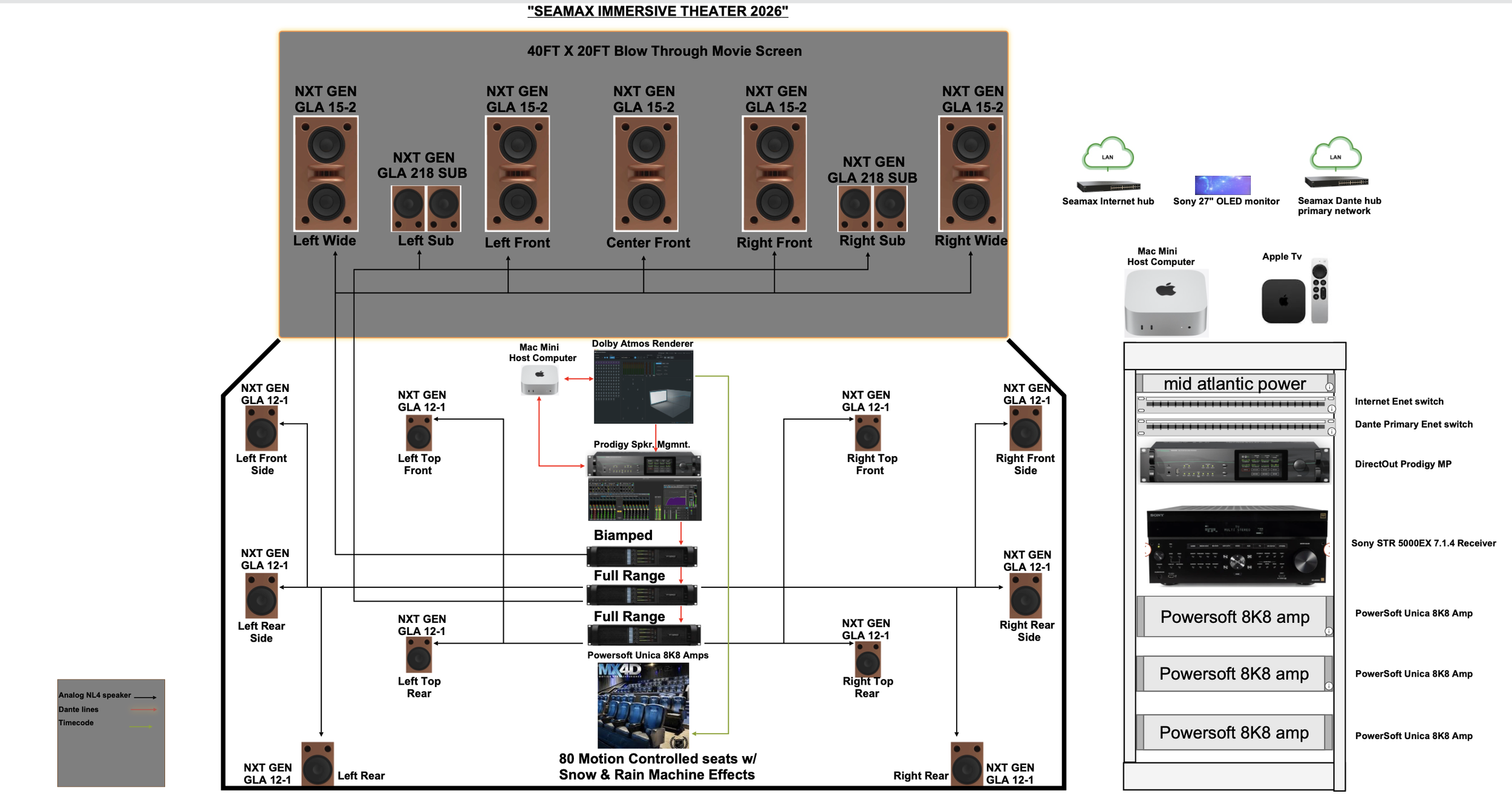Select the "40FT X 20FT Blow Through Movie Screen" text
Screen dimensions: 1512x805
click(x=664, y=51)
